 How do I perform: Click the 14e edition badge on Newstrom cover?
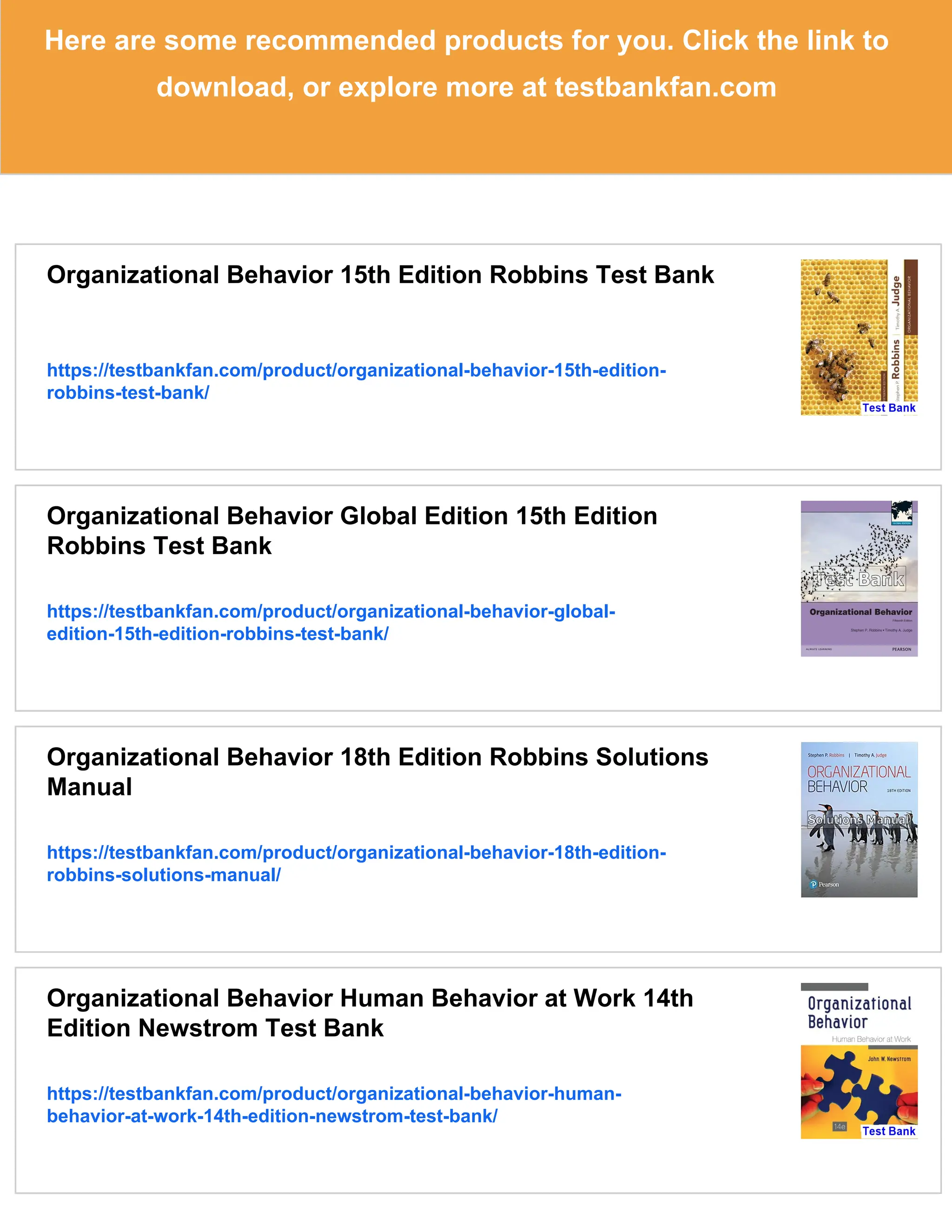point(839,1126)
